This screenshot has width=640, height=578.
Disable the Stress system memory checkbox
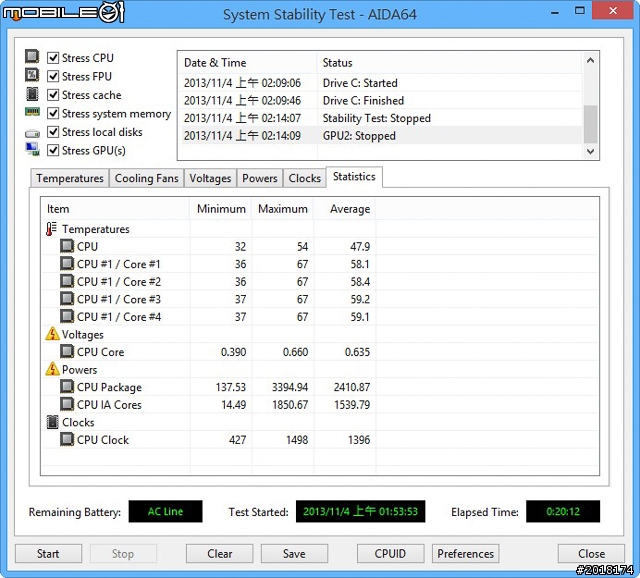[53, 113]
